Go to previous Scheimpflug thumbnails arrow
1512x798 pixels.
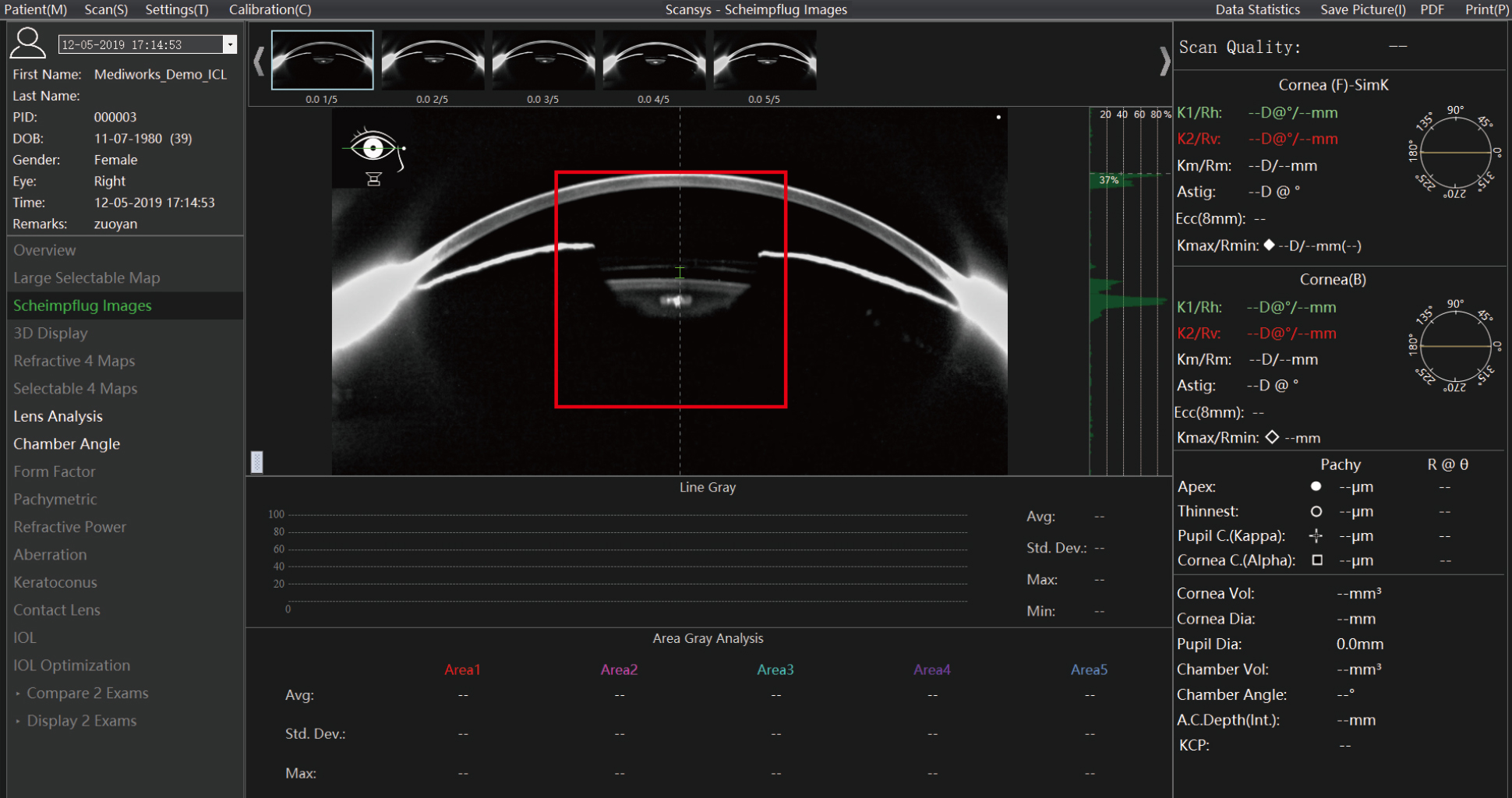pyautogui.click(x=259, y=61)
